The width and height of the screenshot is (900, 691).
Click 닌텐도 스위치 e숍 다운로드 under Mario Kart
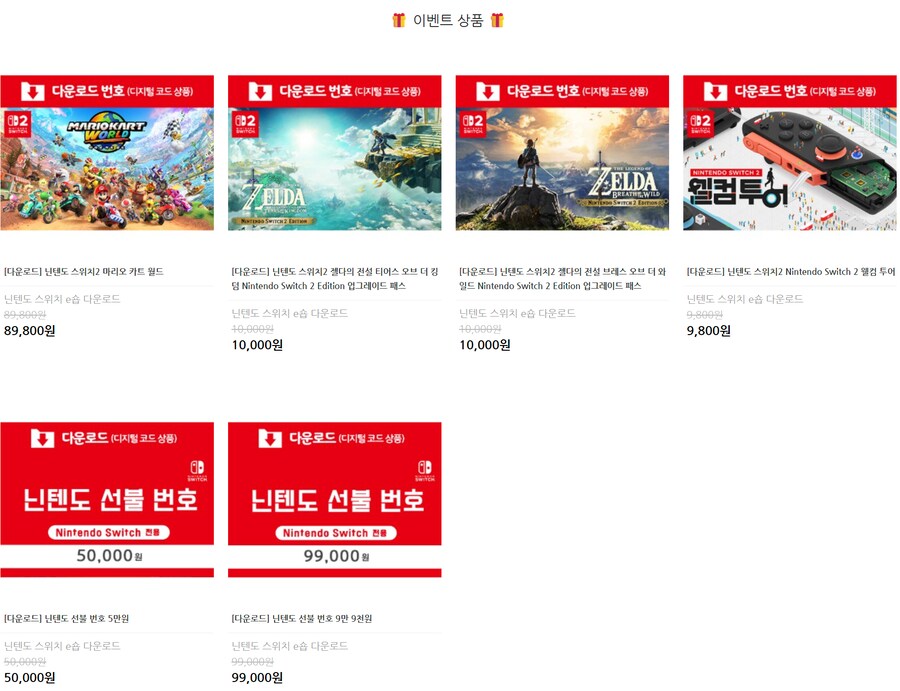click(62, 299)
